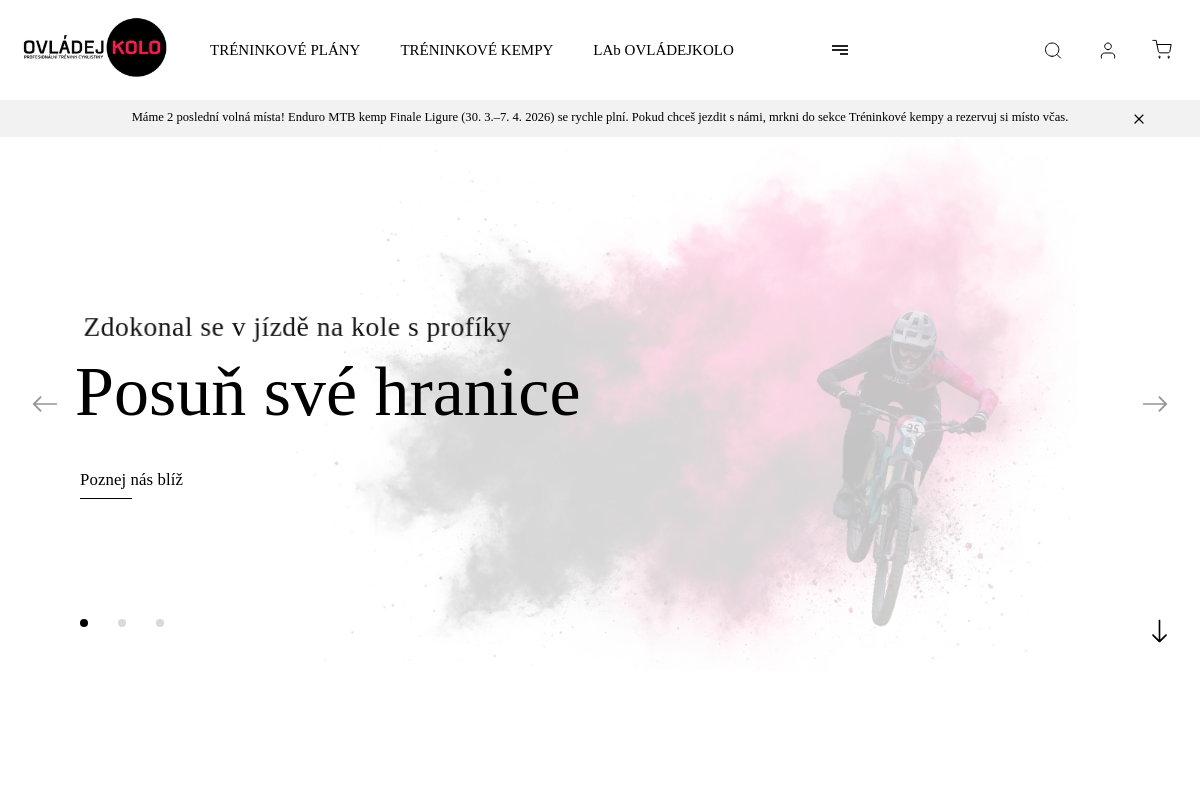Click the Ovládej Kolo logo
The image size is (1200, 800).
click(x=95, y=47)
